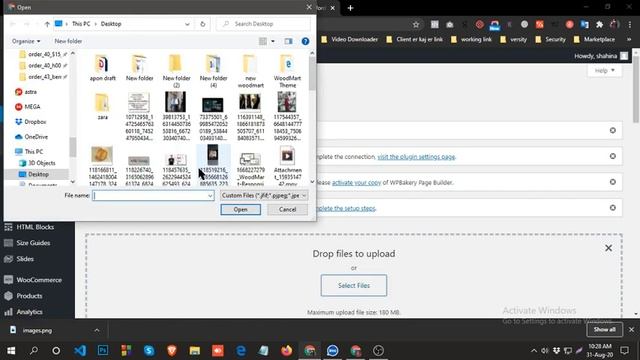Open the HTML Blocks menu in WordPress

coord(35,227)
